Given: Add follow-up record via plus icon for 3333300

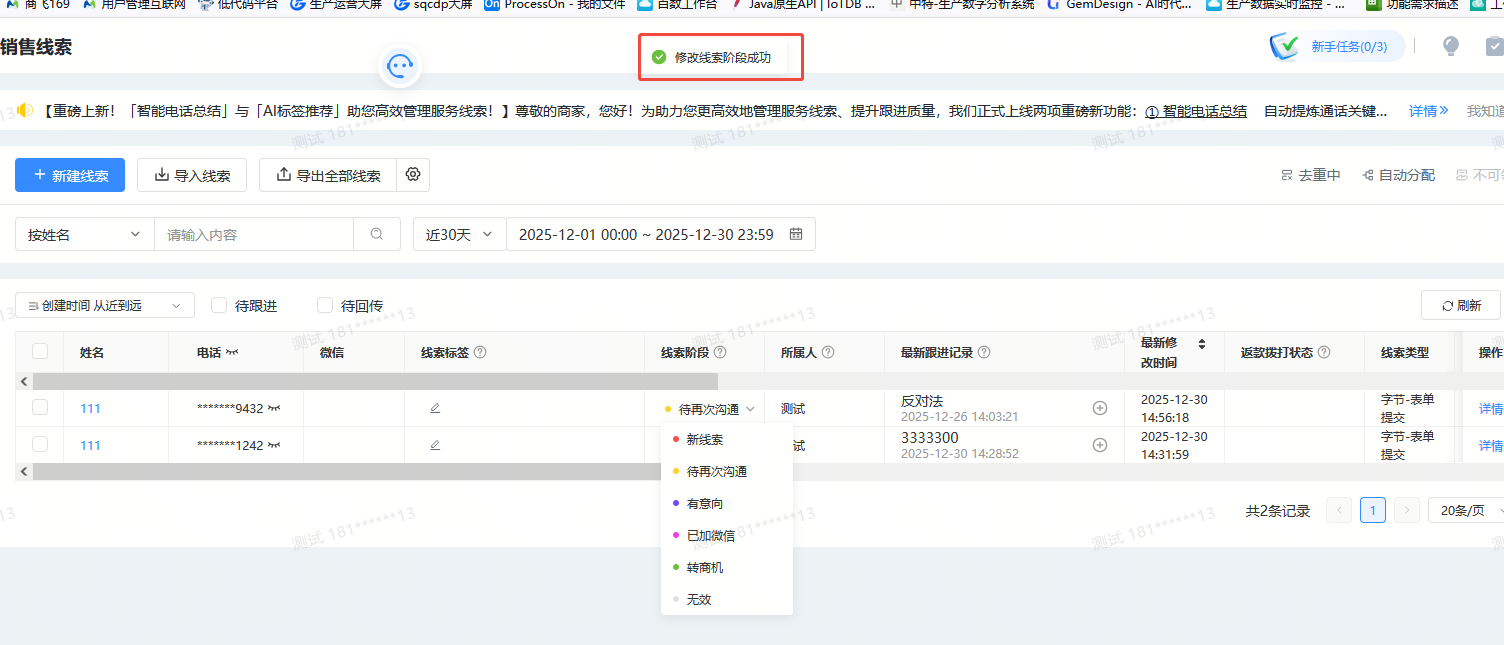Looking at the screenshot, I should 1100,445.
